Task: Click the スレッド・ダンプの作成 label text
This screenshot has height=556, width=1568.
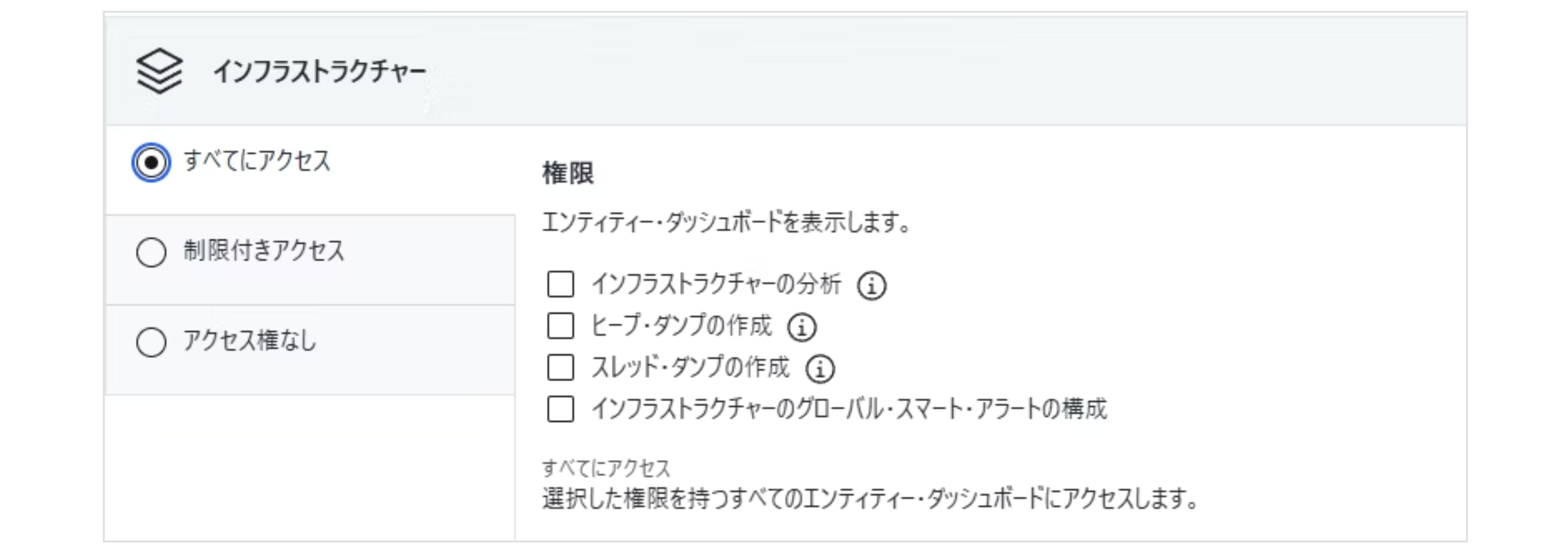Action: 690,367
